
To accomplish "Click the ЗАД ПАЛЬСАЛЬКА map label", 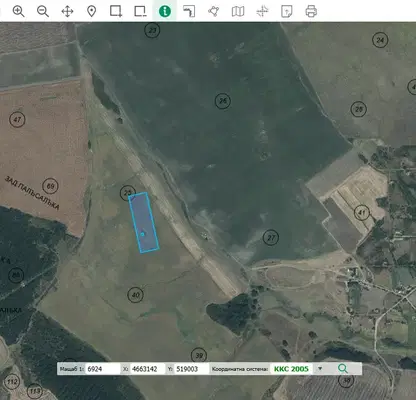I will click(x=32, y=193).
